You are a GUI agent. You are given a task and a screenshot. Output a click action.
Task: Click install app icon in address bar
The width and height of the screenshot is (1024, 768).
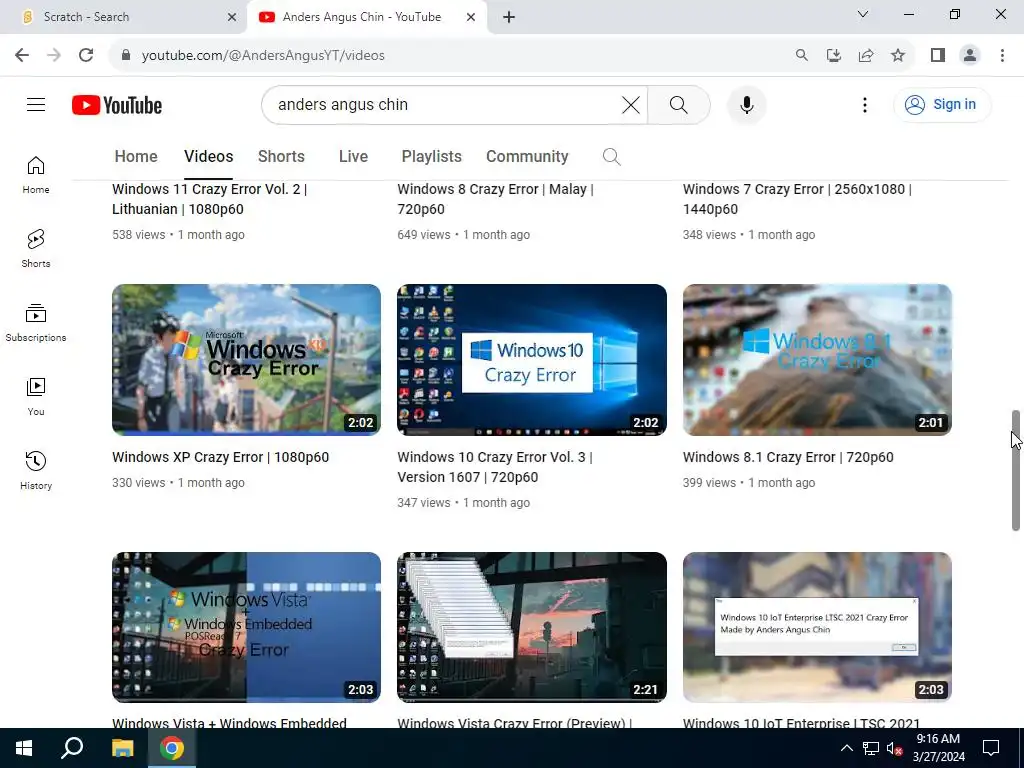(x=833, y=55)
